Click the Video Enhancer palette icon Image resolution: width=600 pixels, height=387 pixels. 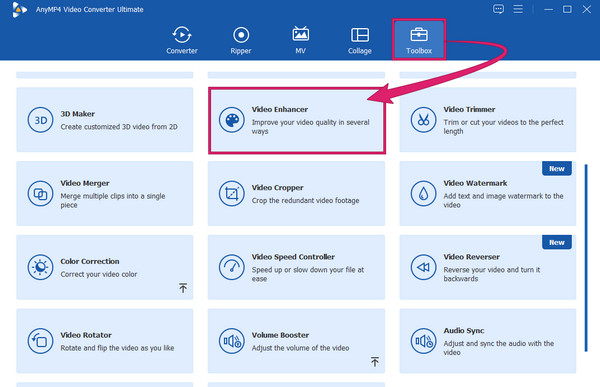pyautogui.click(x=232, y=120)
